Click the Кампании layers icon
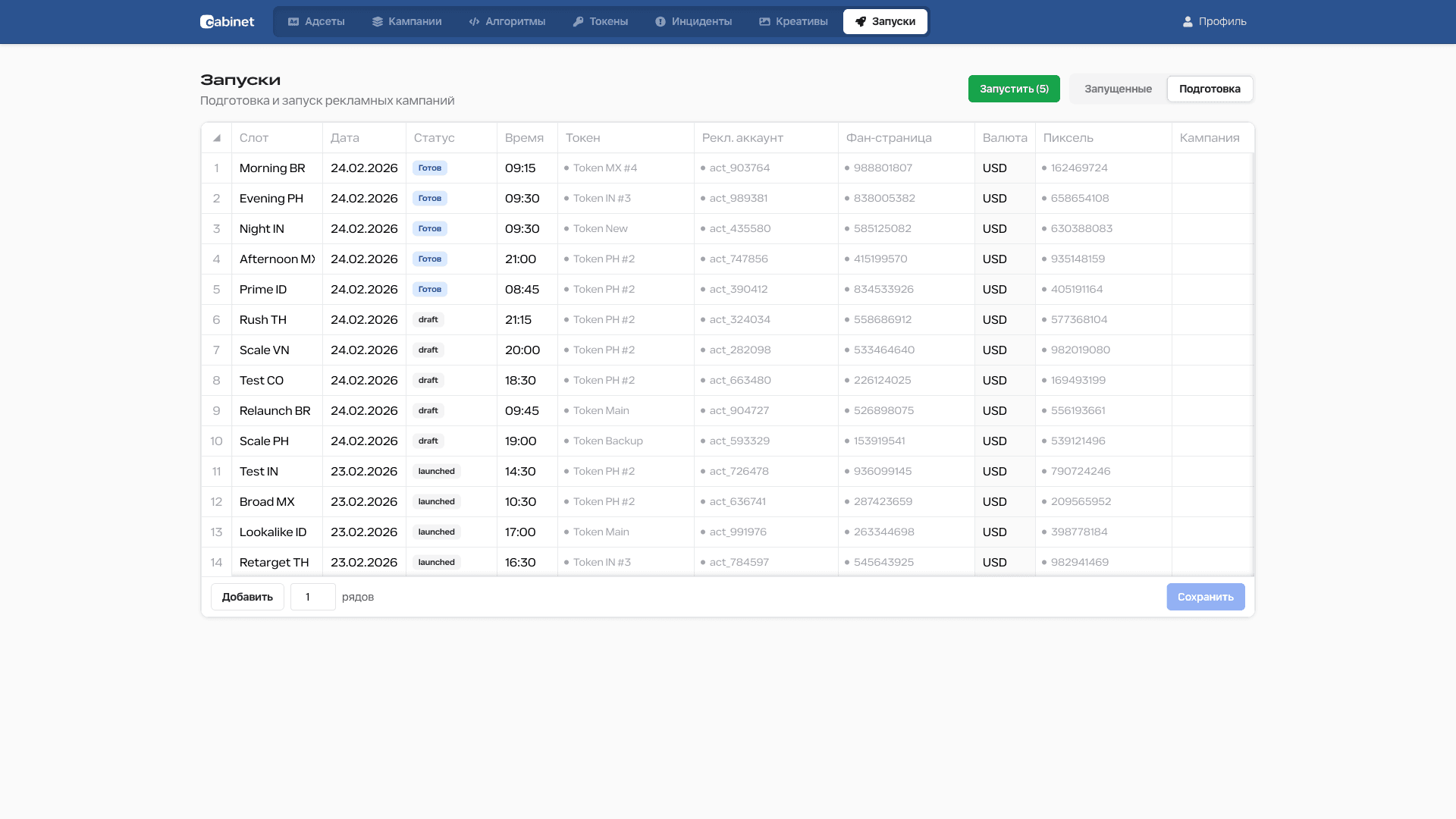This screenshot has width=1456, height=819. click(377, 22)
